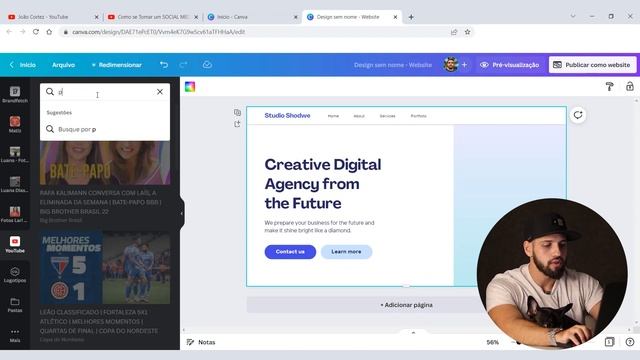
Task: Select the About nav item in design
Action: click(x=359, y=116)
